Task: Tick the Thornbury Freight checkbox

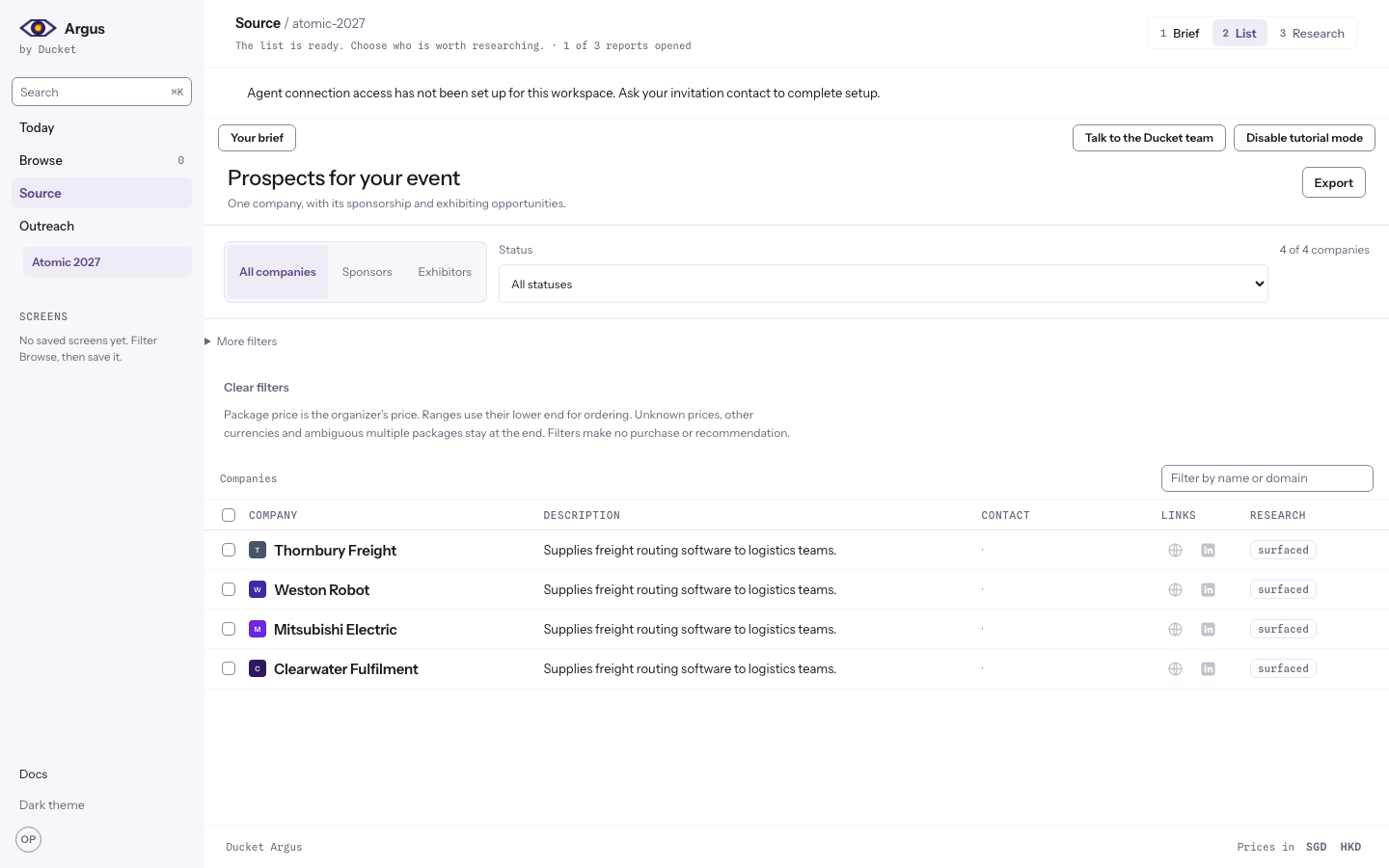Action: point(229,550)
